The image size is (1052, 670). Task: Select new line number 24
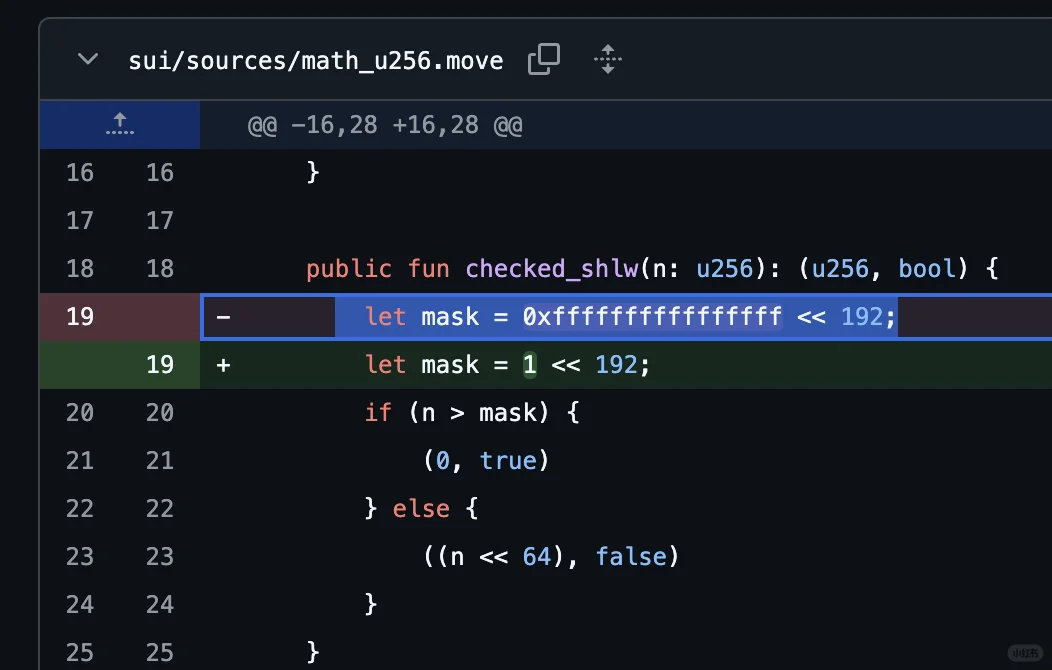click(160, 604)
